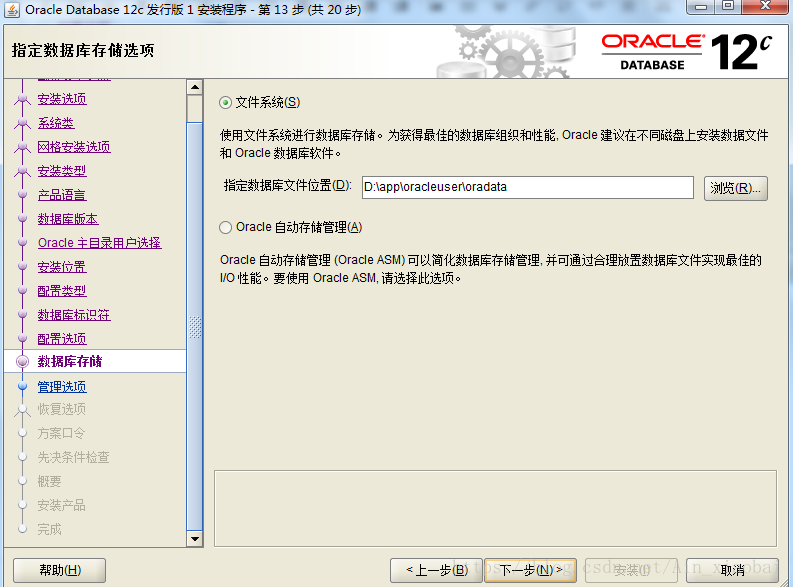
Task: Proceed with 下一步(N) button
Action: (x=531, y=570)
